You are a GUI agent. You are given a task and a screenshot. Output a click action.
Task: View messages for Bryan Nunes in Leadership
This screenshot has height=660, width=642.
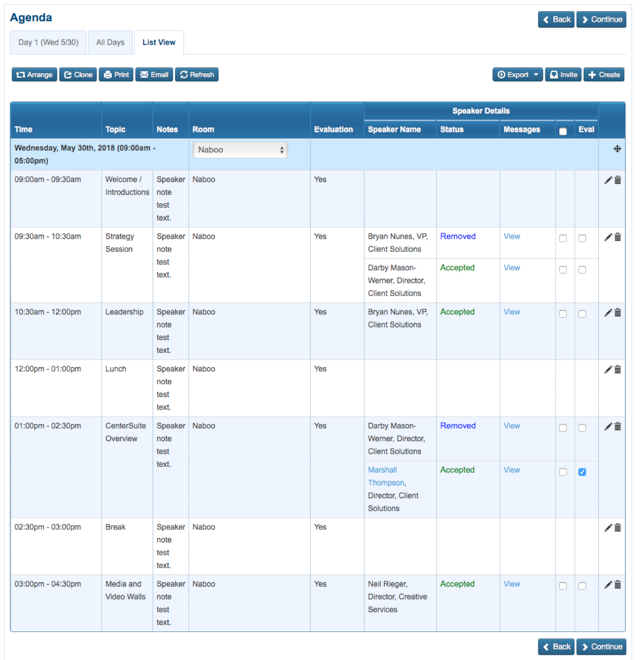point(512,312)
